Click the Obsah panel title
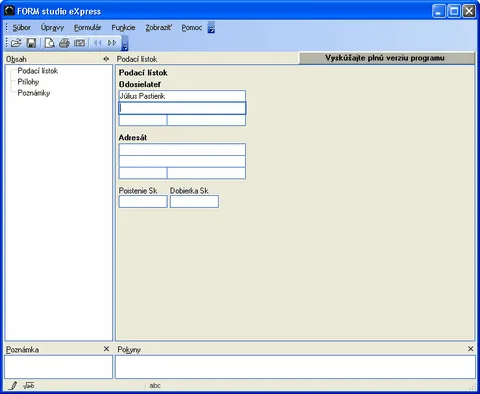The width and height of the screenshot is (480, 394). pos(16,59)
